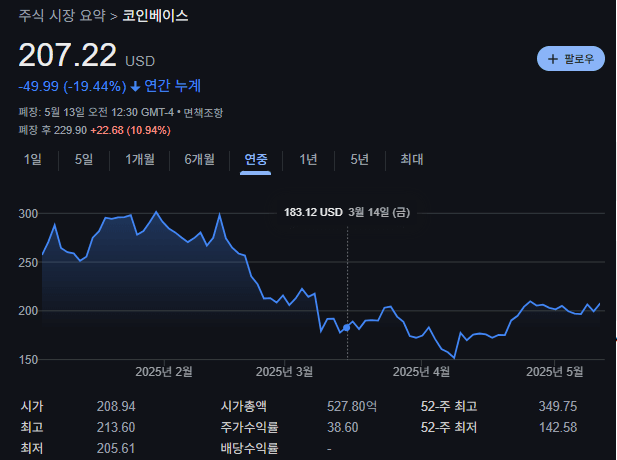The width and height of the screenshot is (617, 460).
Task: View the 1년 price chart
Action: pyautogui.click(x=309, y=159)
